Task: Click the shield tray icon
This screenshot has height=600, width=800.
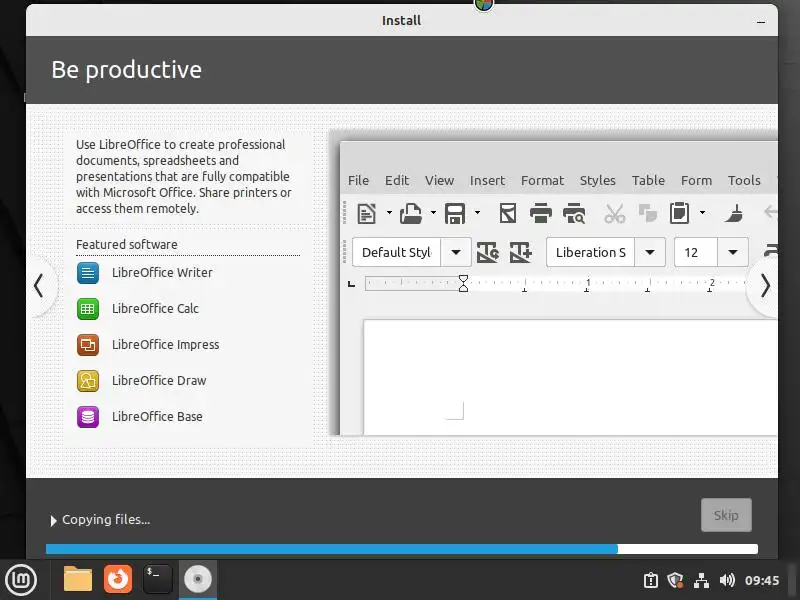Action: coord(676,581)
